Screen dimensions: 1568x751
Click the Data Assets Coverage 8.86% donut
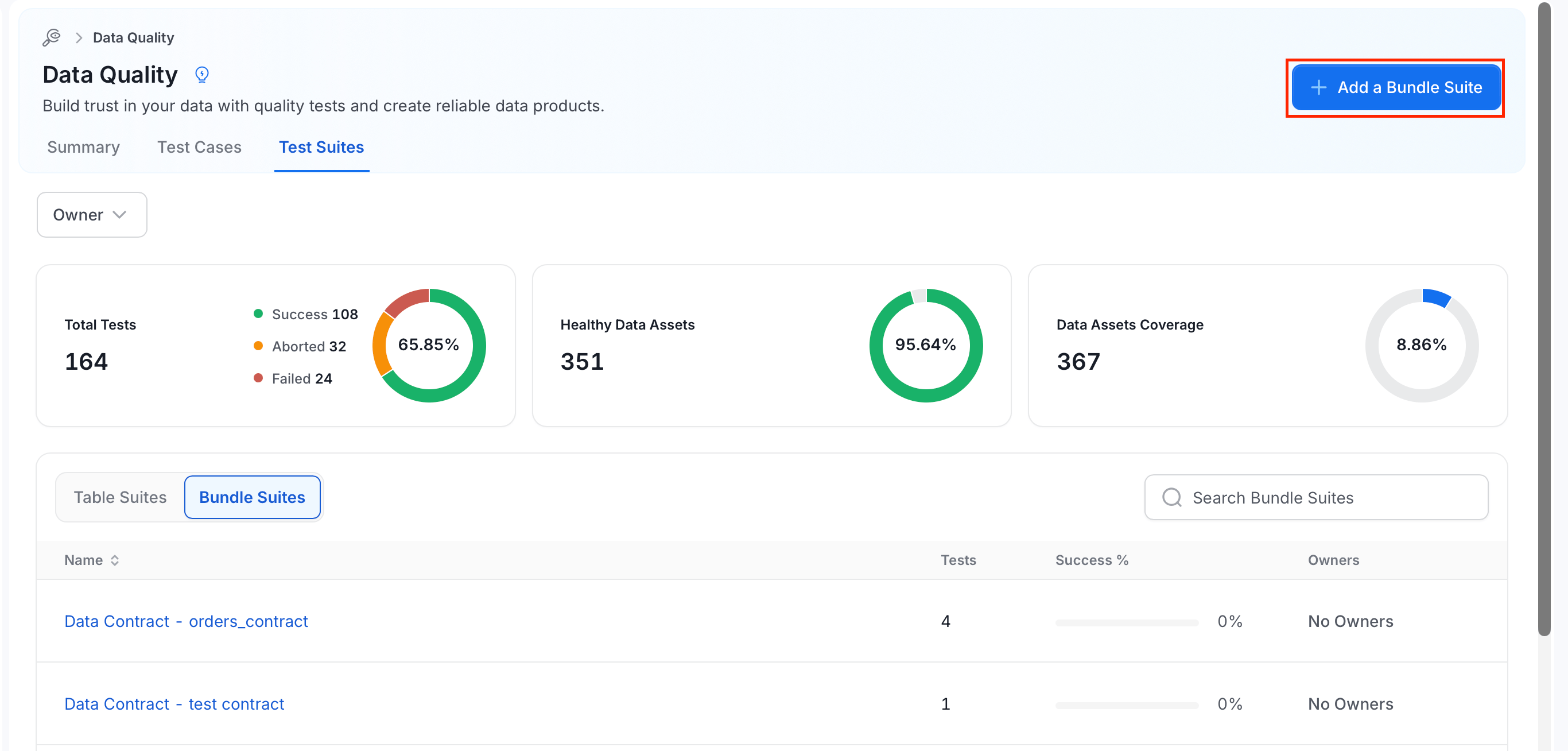(1422, 345)
